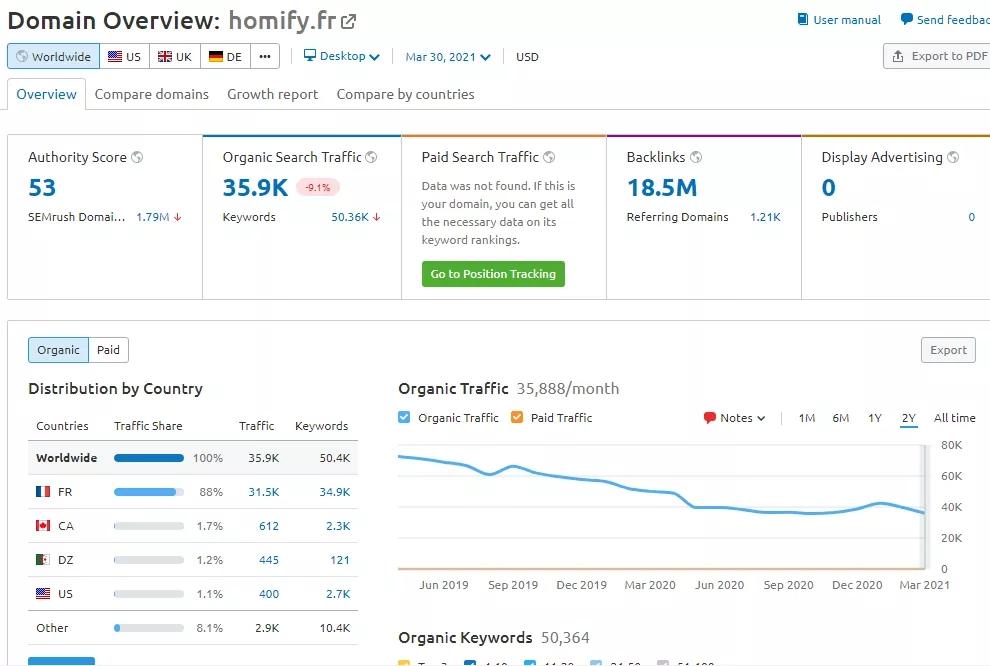The height and width of the screenshot is (666, 990).
Task: Click the Worldwide traffic share bar
Action: (149, 457)
